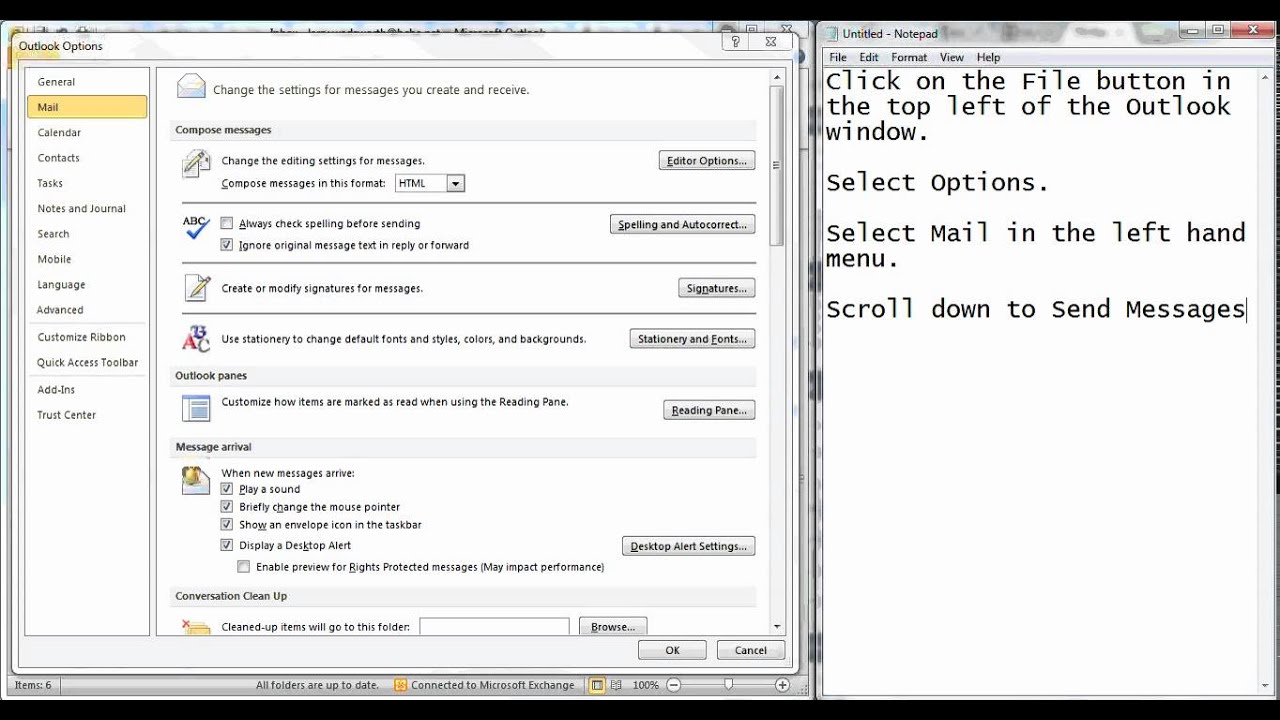The width and height of the screenshot is (1280, 720).
Task: Click the options pane scroll down arrow
Action: coord(777,627)
